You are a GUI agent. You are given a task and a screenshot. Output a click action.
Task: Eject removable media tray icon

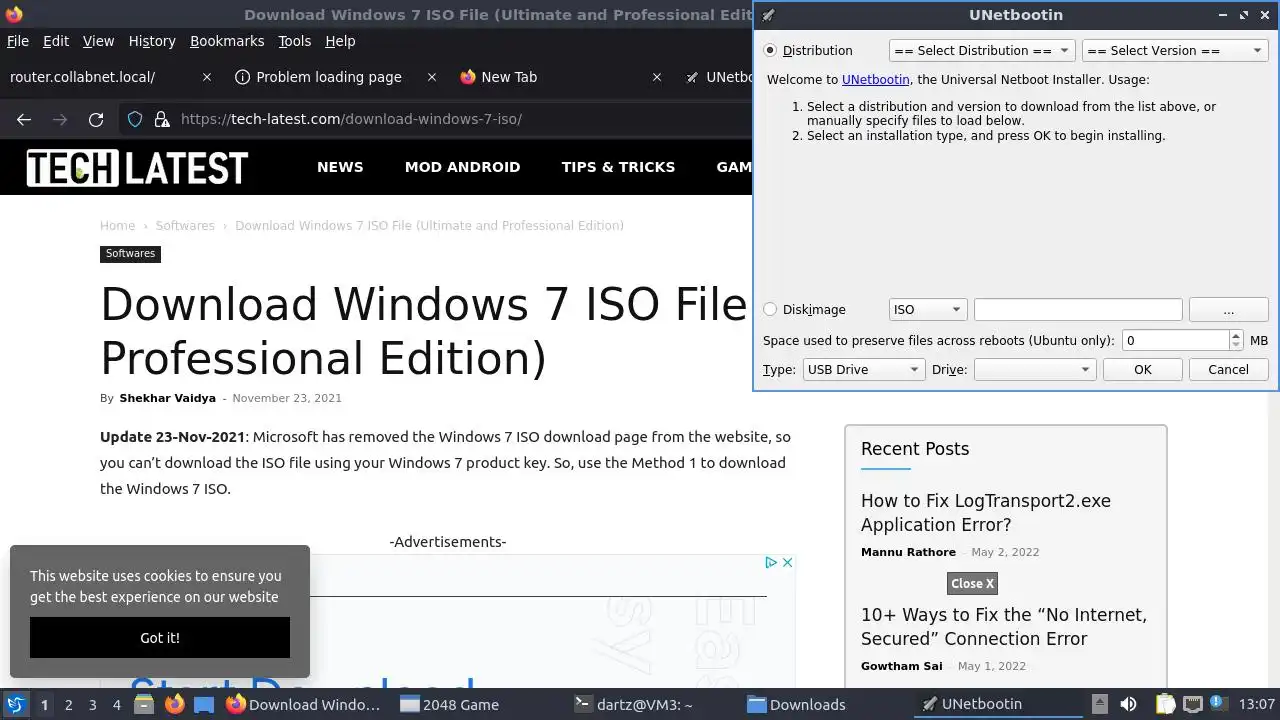coord(1099,704)
